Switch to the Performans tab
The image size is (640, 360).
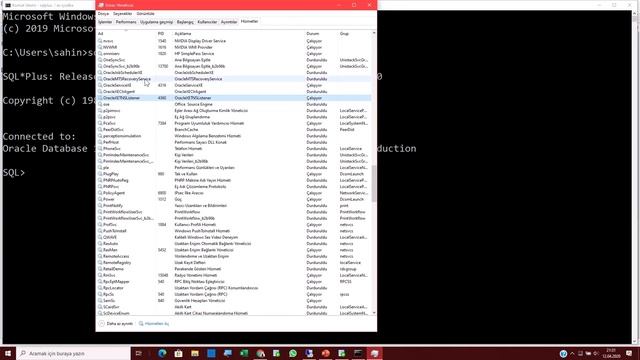(x=126, y=22)
